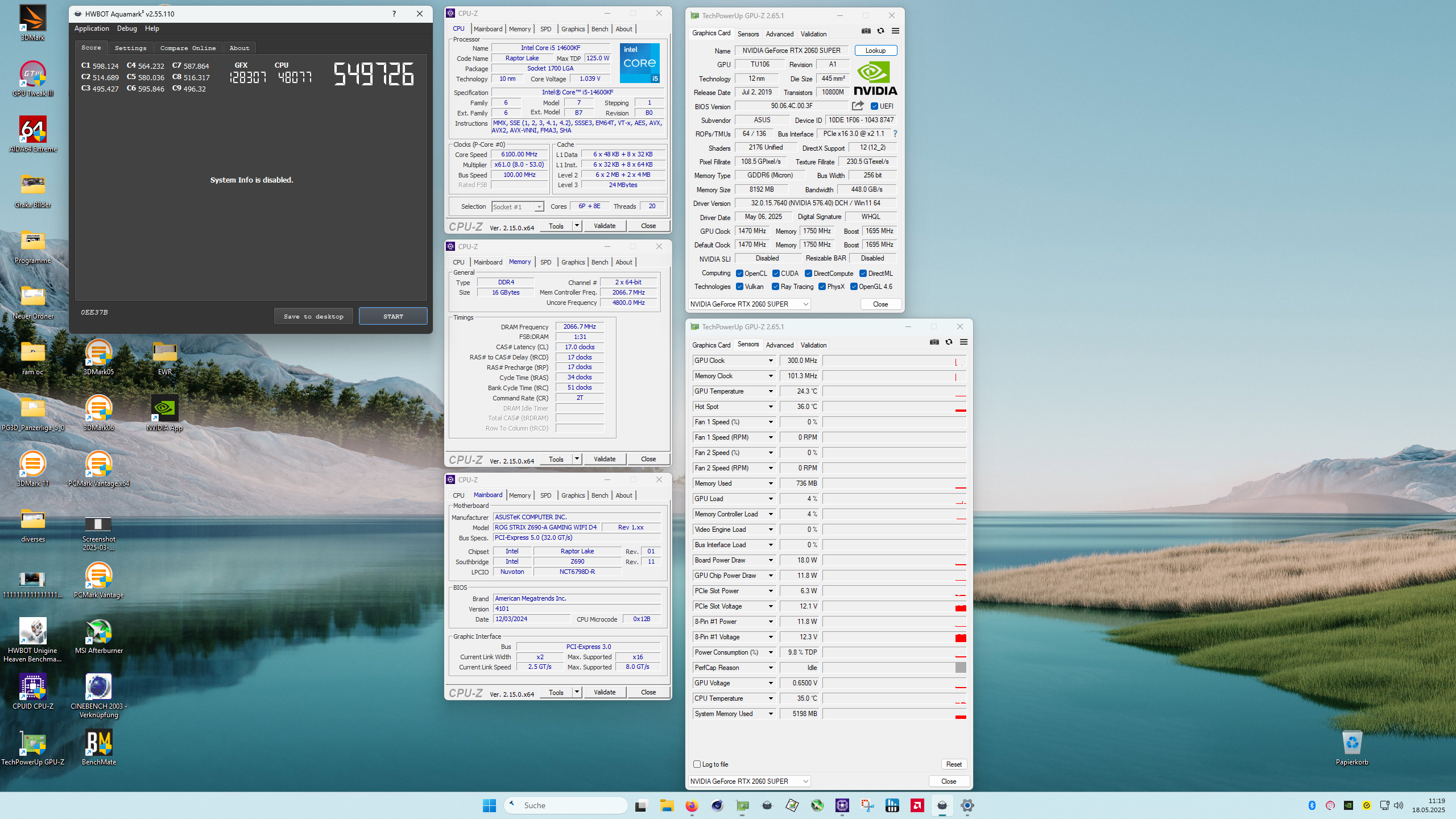Toggle Ray Tracing checkbox in GPU-Z
Image resolution: width=1456 pixels, height=819 pixels.
pos(776,287)
